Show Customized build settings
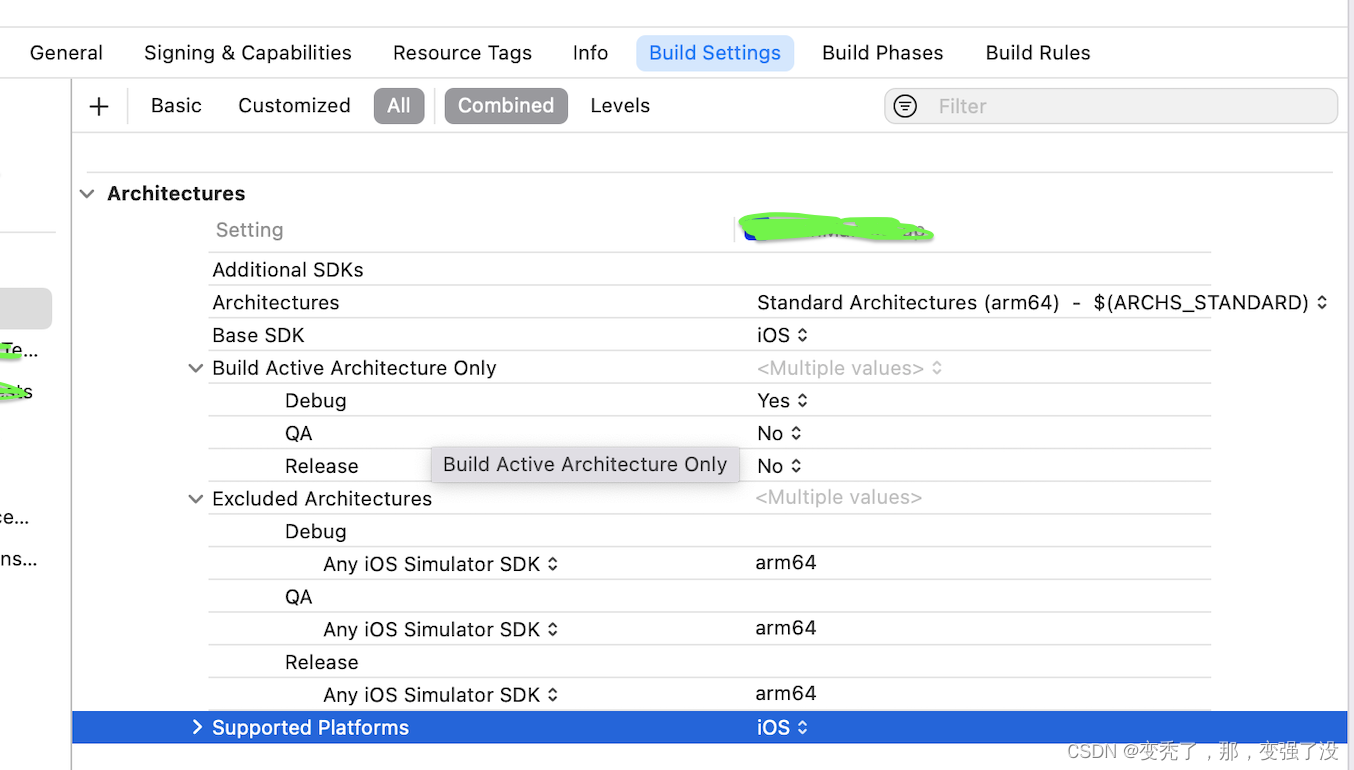Screen dimensions: 1354x770 coord(294,106)
